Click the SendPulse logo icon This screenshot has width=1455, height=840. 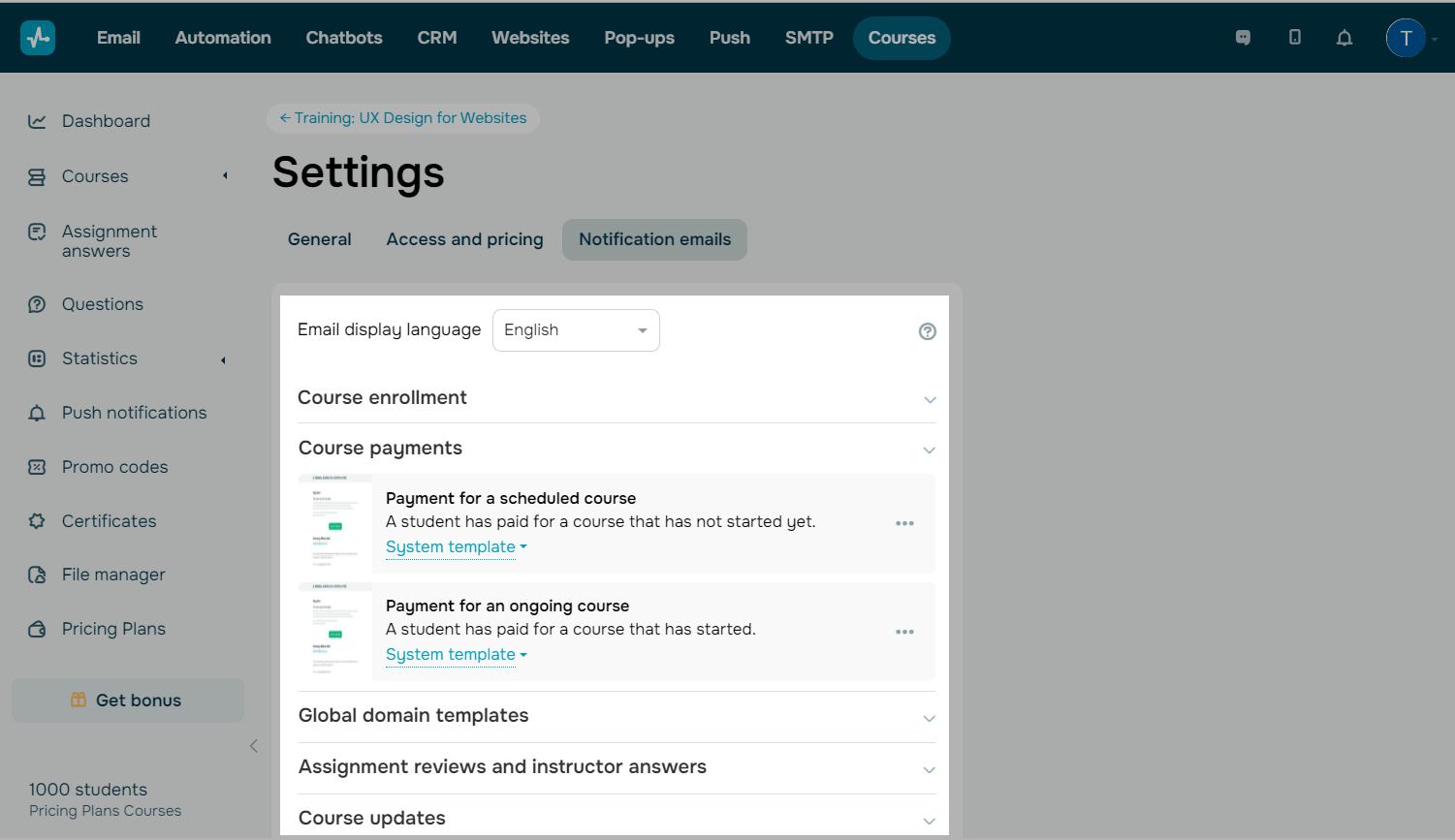38,38
